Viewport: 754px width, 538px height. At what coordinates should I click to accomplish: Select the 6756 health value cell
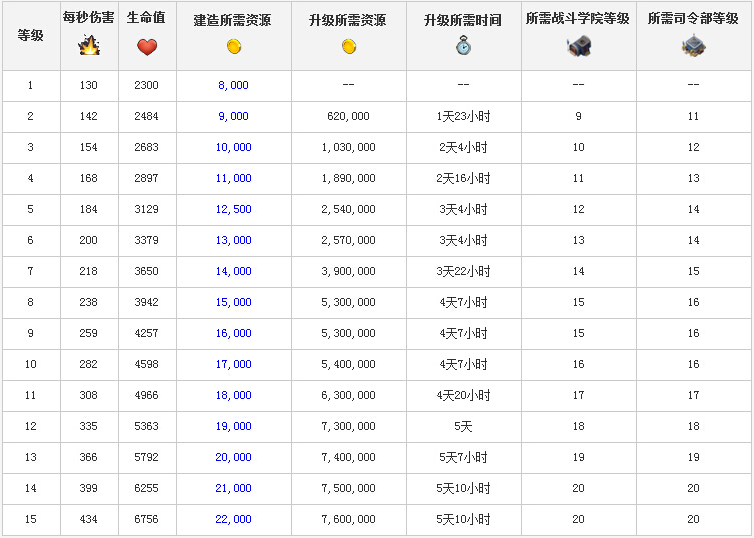click(x=146, y=519)
